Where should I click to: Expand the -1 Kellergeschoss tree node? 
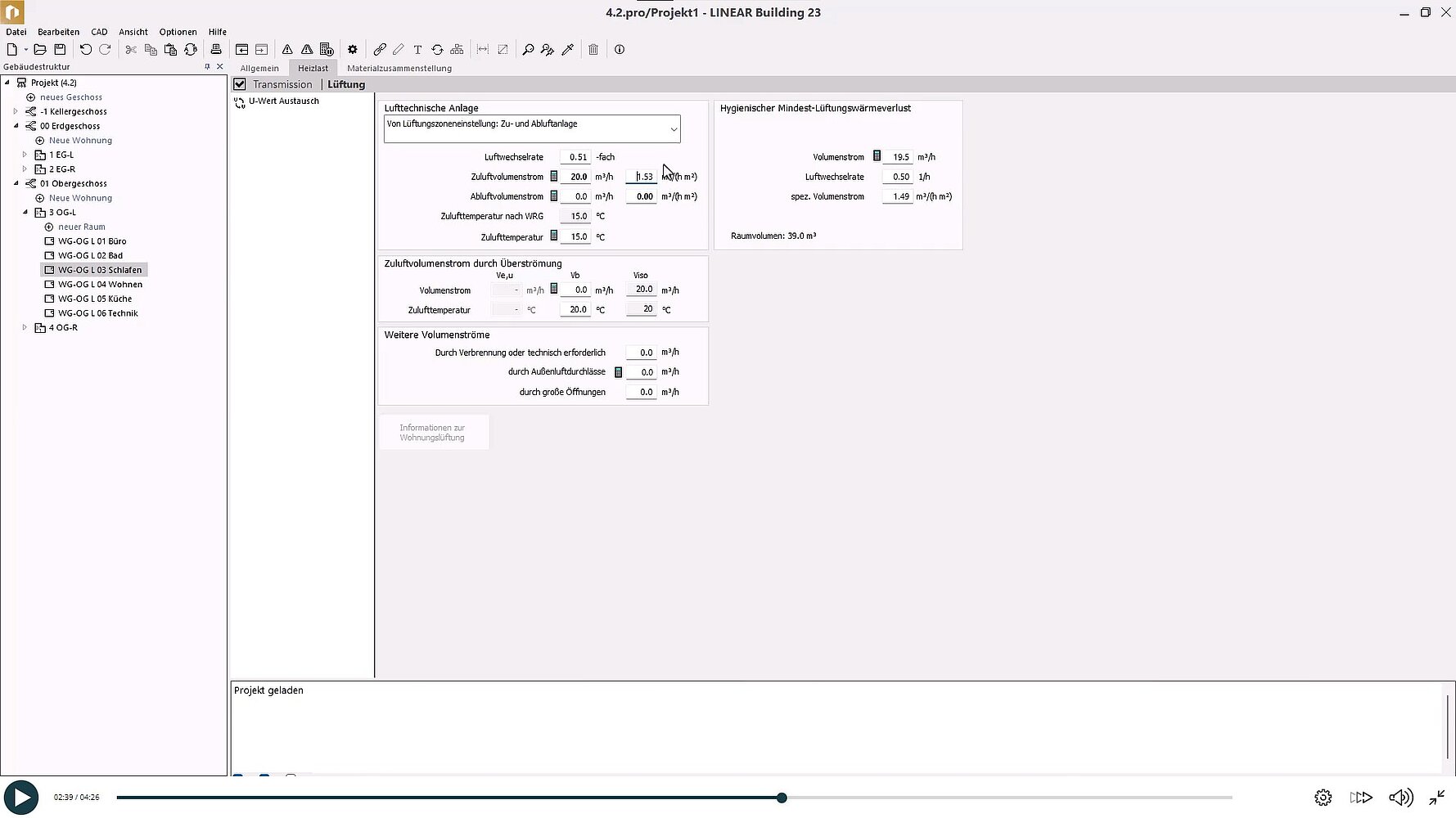(16, 111)
